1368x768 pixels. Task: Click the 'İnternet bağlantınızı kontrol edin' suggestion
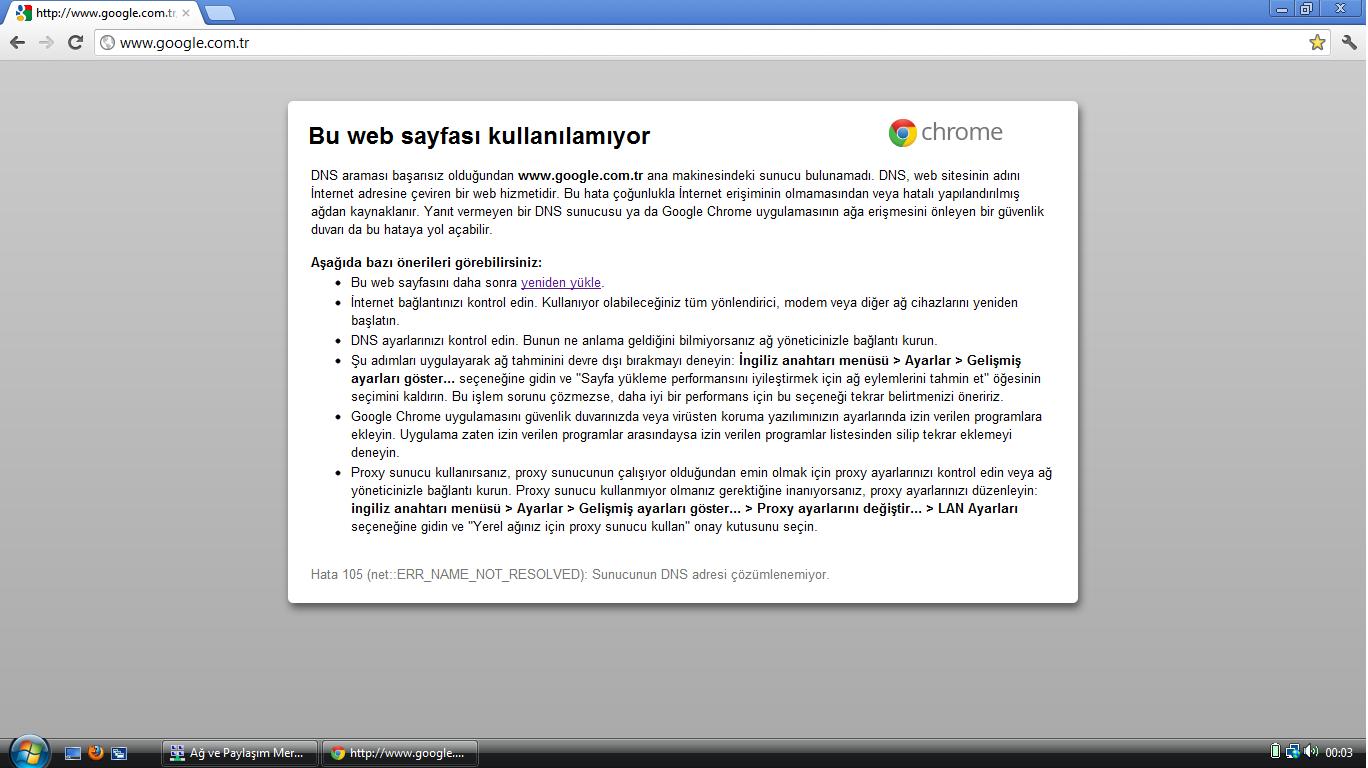(x=684, y=312)
